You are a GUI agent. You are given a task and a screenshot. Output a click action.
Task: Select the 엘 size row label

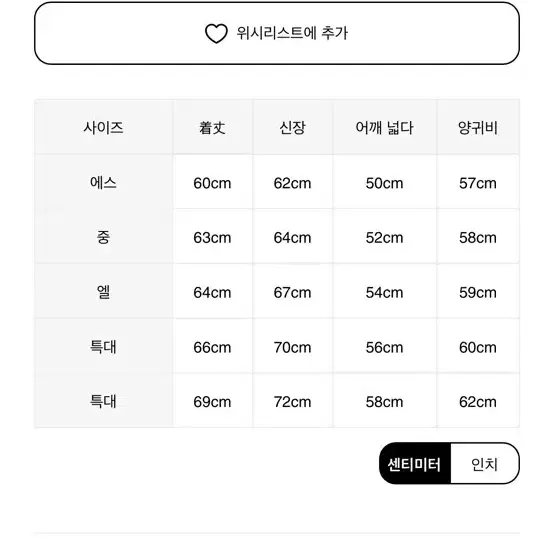104,292
